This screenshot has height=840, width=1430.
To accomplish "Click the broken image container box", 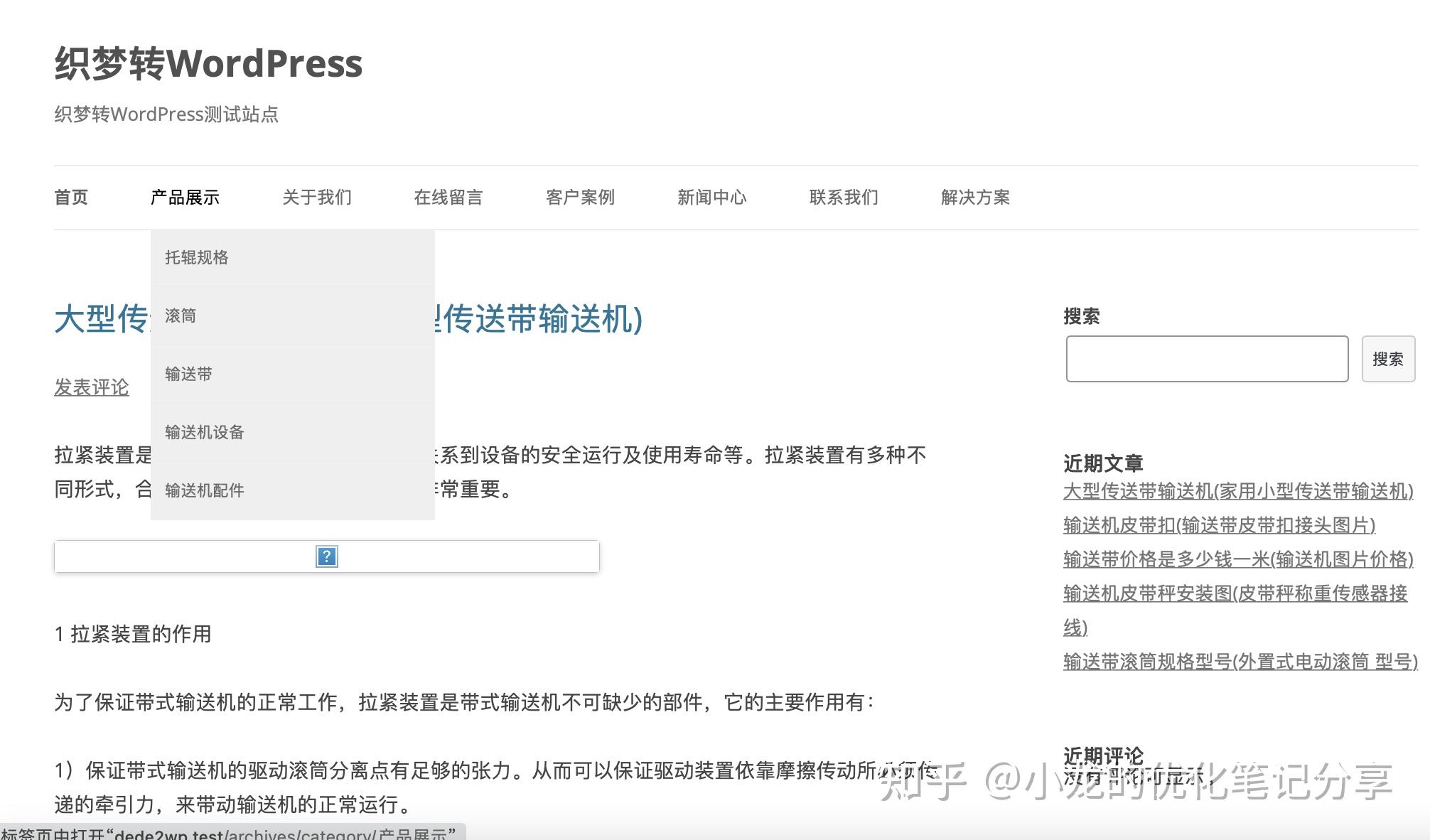I will pyautogui.click(x=327, y=556).
